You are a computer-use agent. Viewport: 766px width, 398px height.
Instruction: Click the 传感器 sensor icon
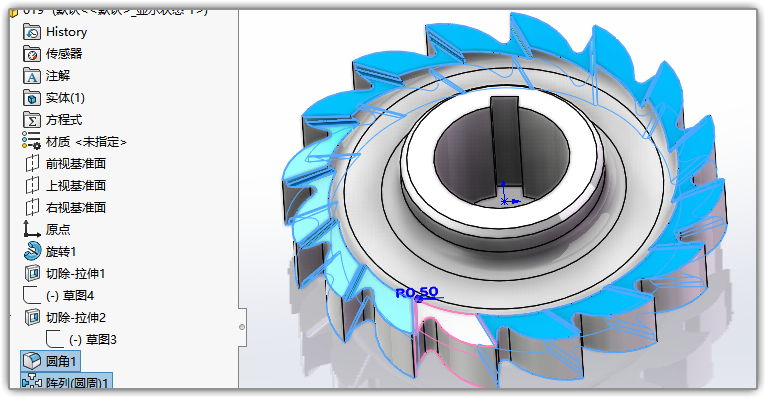click(x=32, y=54)
